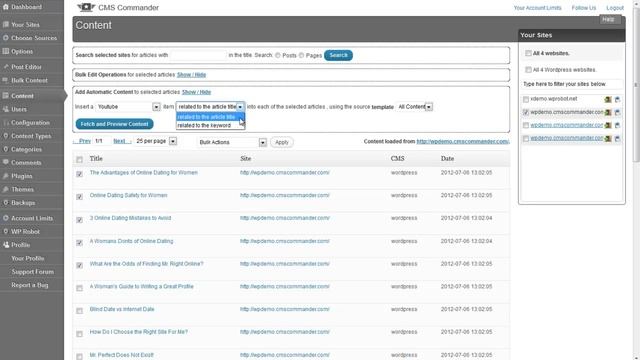
Task: Uncheck 'Online Dating Safety for Women' row
Action: click(80, 197)
